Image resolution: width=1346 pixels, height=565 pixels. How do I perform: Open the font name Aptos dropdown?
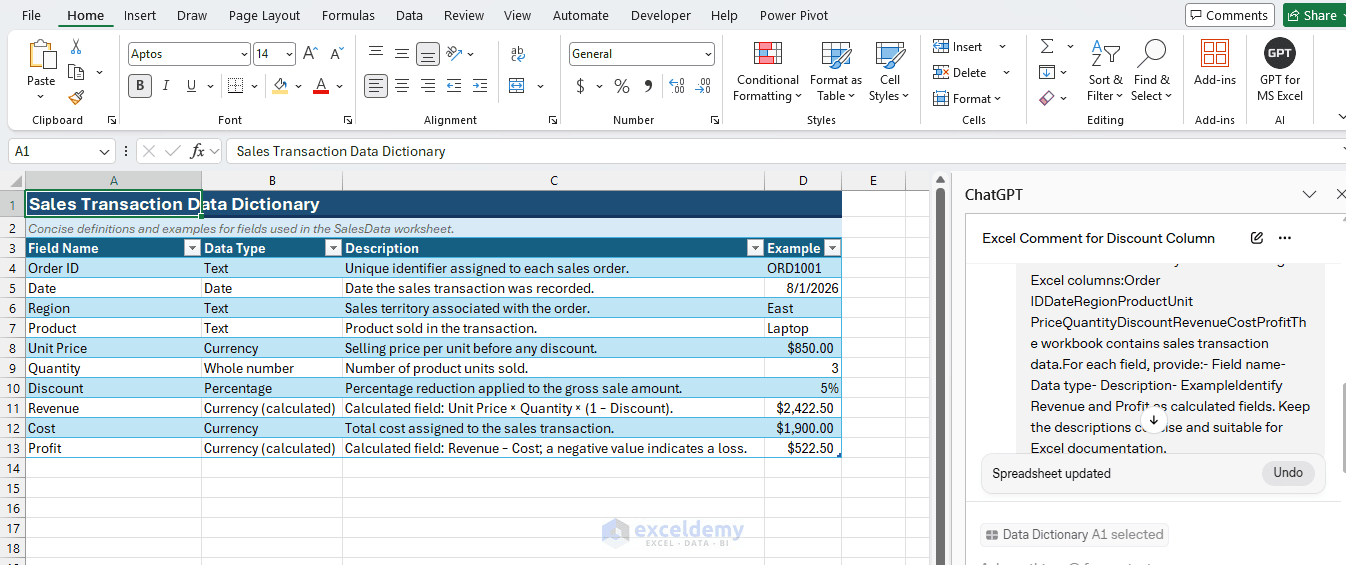pyautogui.click(x=243, y=54)
